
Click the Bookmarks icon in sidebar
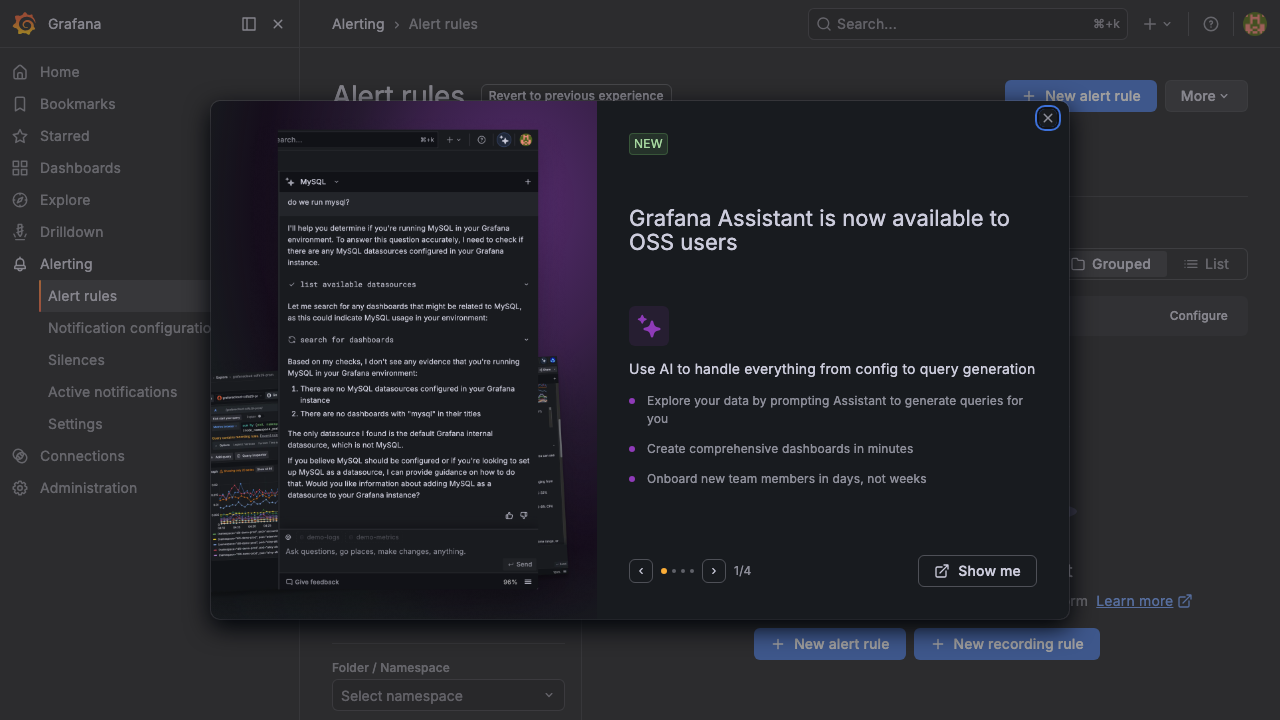point(20,104)
